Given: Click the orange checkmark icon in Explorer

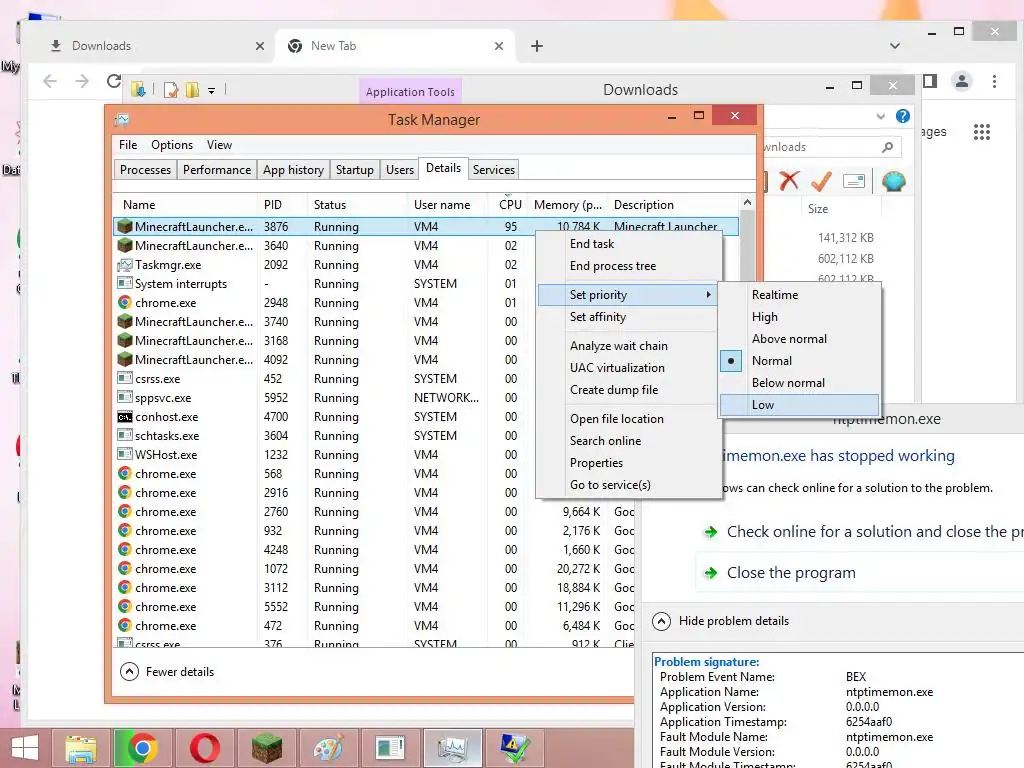Looking at the screenshot, I should [821, 181].
